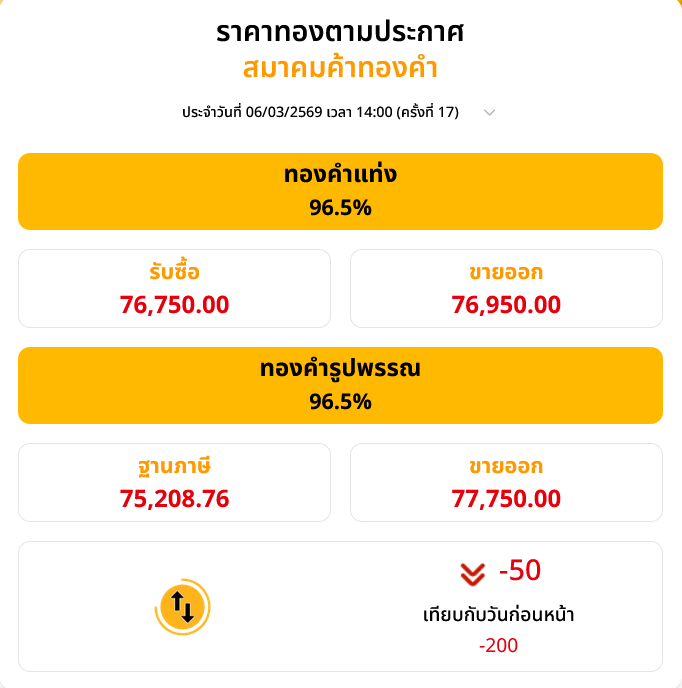Click the -50 price change value
The image size is (682, 688).
(519, 571)
